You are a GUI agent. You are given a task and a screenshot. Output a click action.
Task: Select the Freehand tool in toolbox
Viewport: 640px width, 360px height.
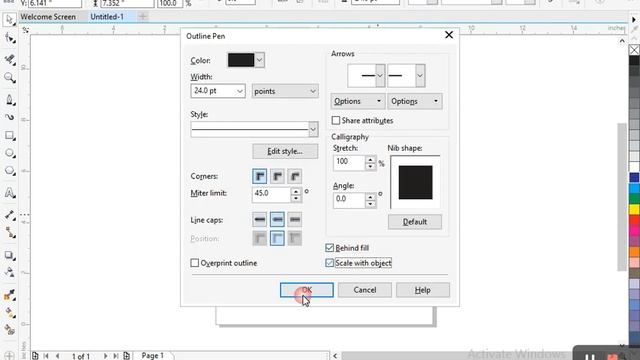pos(9,100)
